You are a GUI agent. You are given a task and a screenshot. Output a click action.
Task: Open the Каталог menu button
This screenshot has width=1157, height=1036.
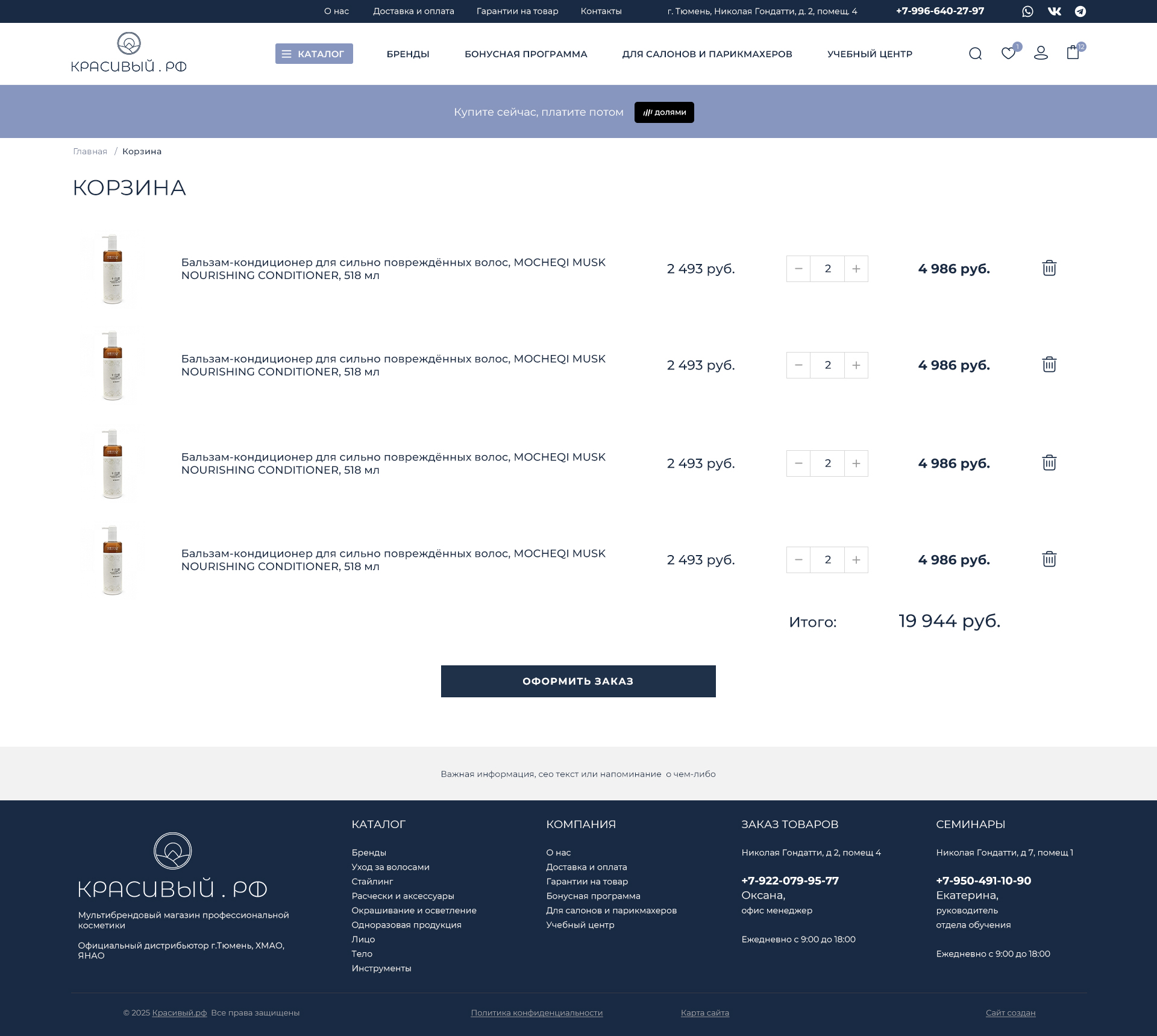point(314,54)
